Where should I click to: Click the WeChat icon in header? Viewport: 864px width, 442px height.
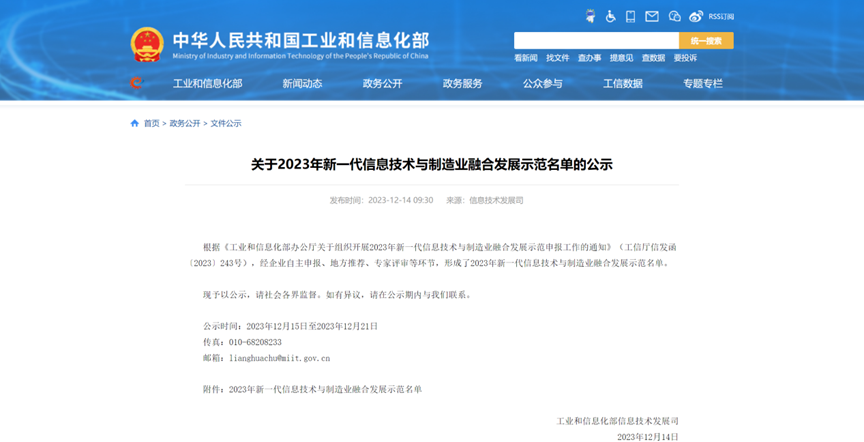point(674,16)
